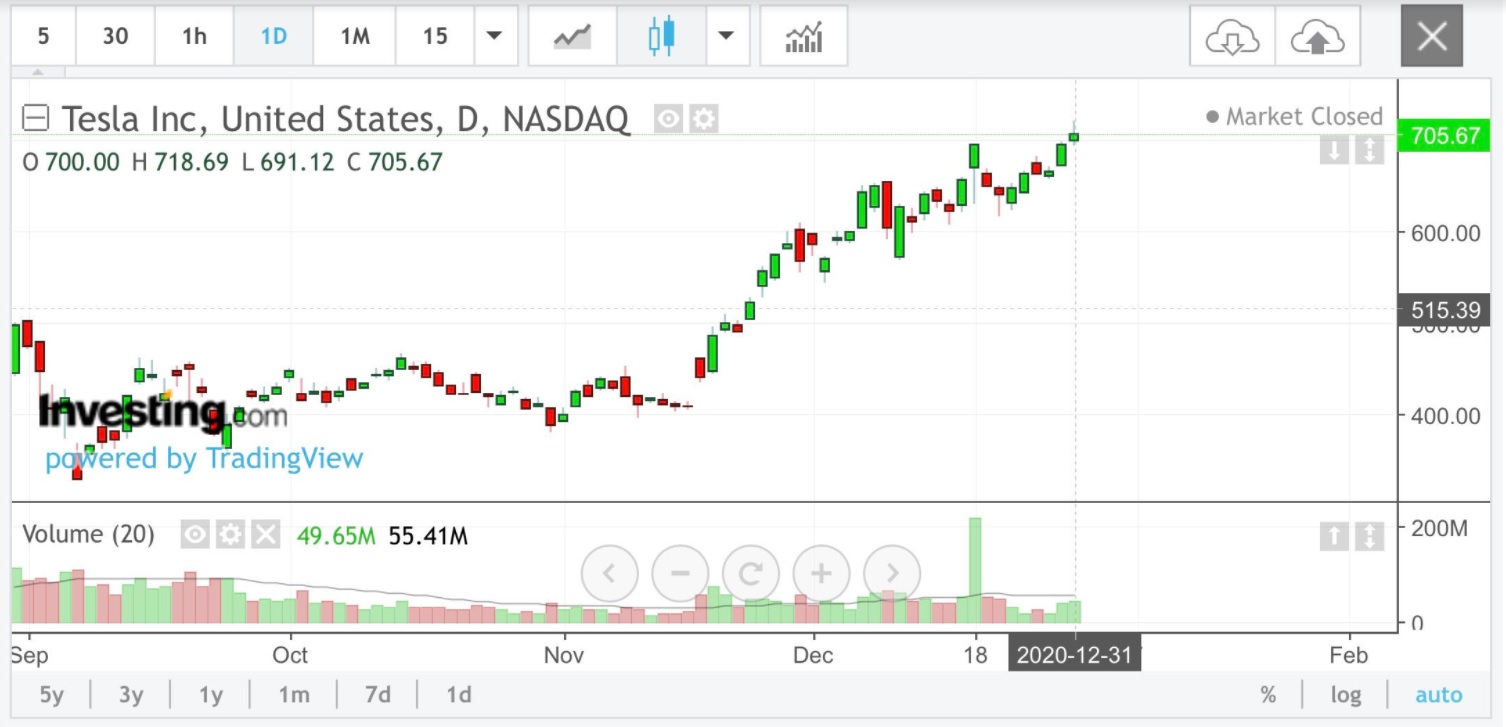Open Tesla series settings gear

click(x=704, y=120)
